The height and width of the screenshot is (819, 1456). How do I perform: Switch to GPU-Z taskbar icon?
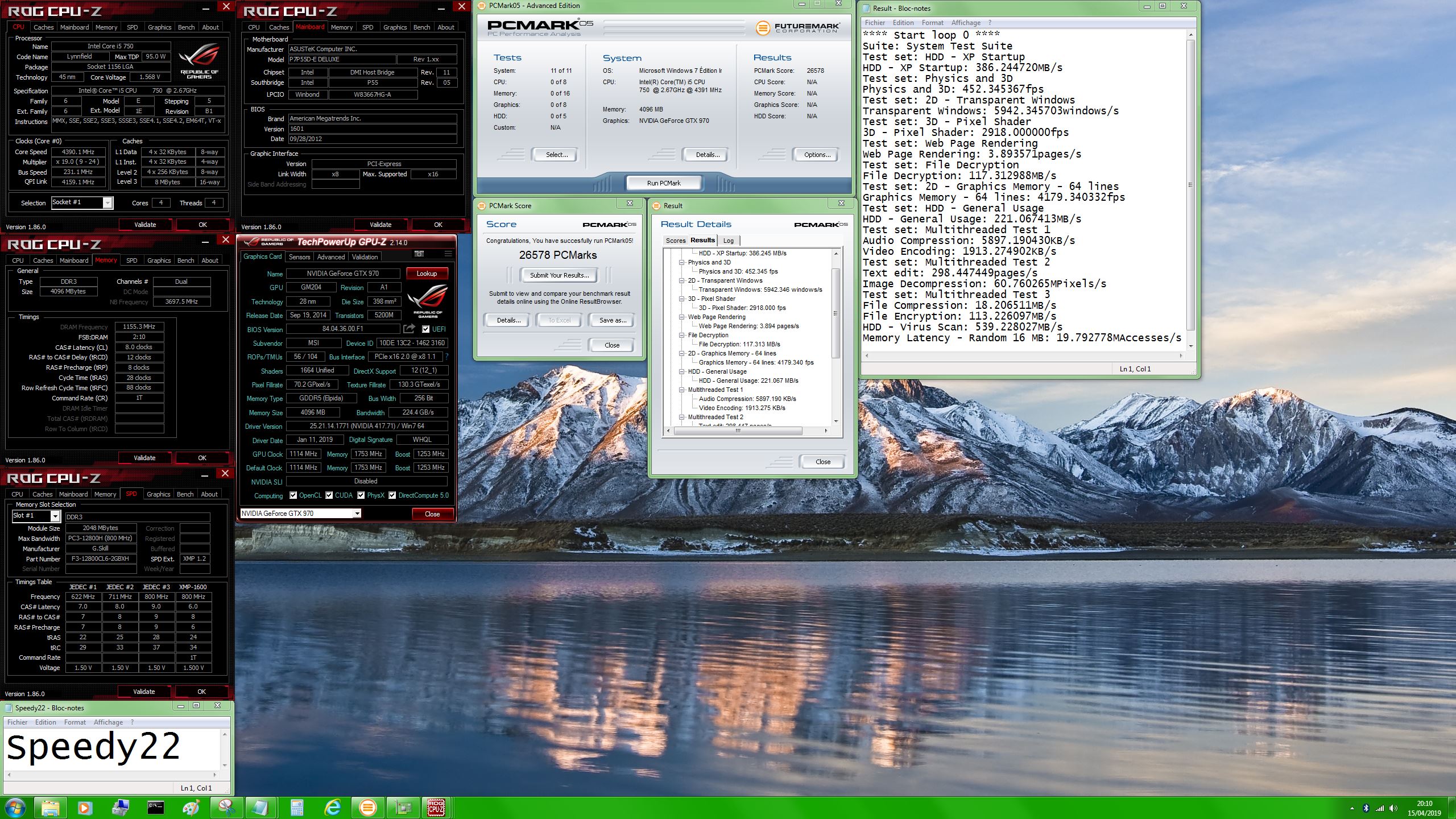coord(403,808)
